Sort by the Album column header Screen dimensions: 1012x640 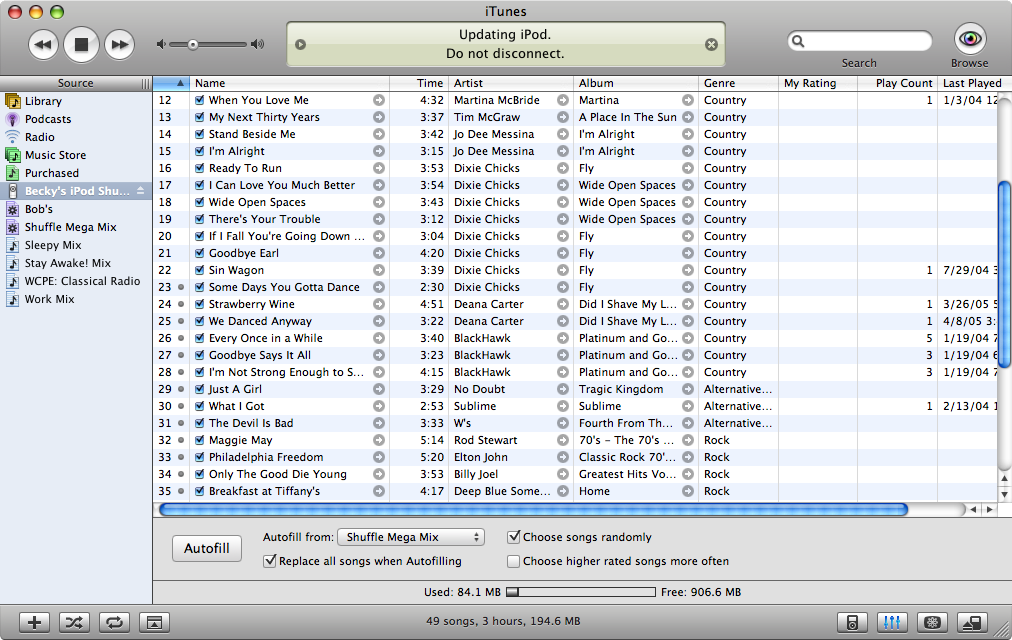pos(636,83)
